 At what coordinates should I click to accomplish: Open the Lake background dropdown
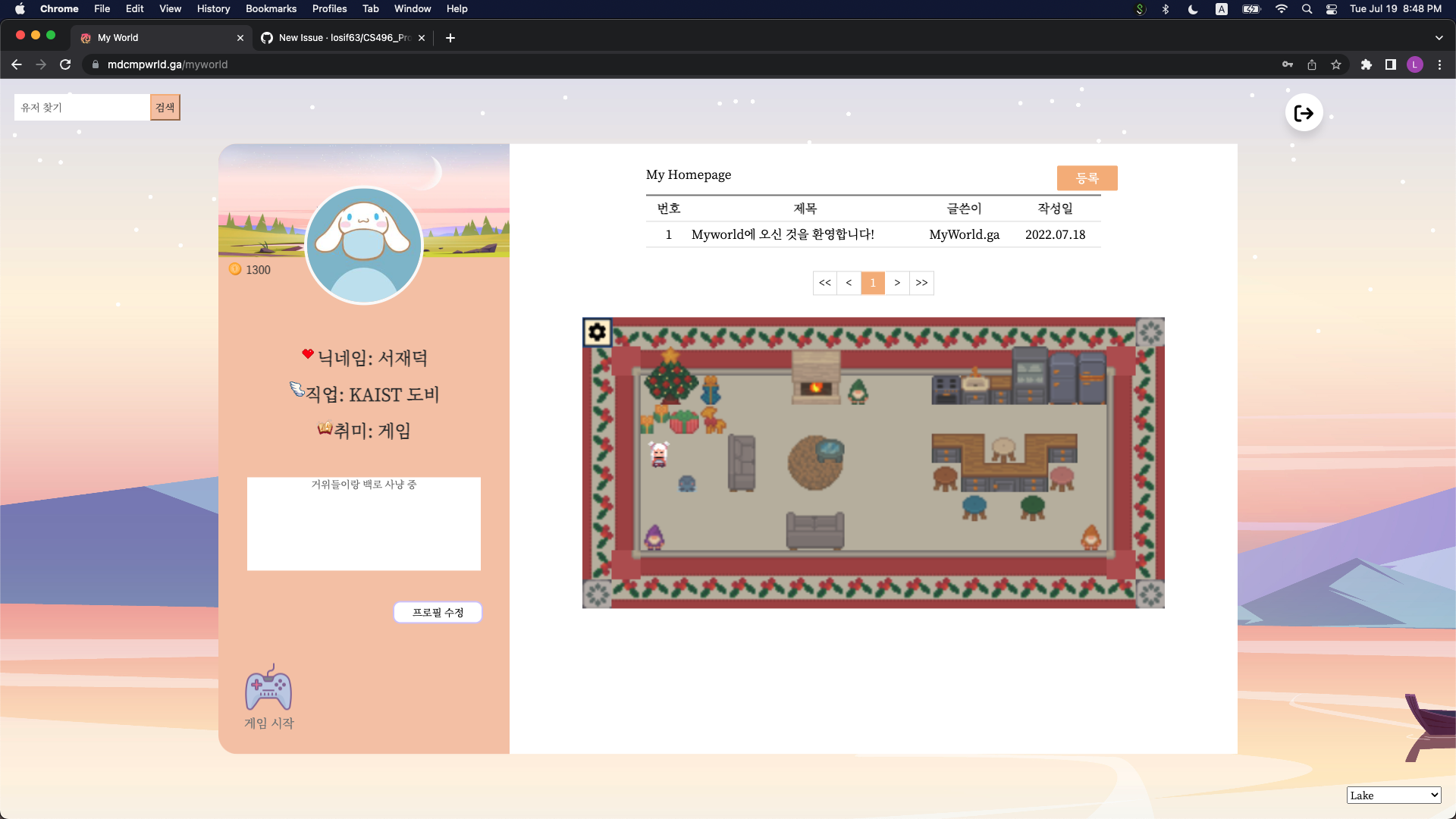[x=1394, y=795]
